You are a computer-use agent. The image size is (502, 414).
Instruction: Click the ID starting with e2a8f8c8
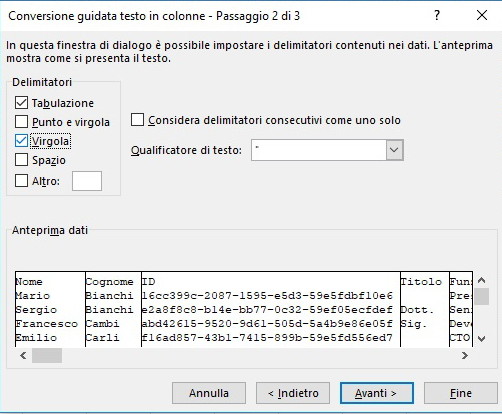(267, 310)
